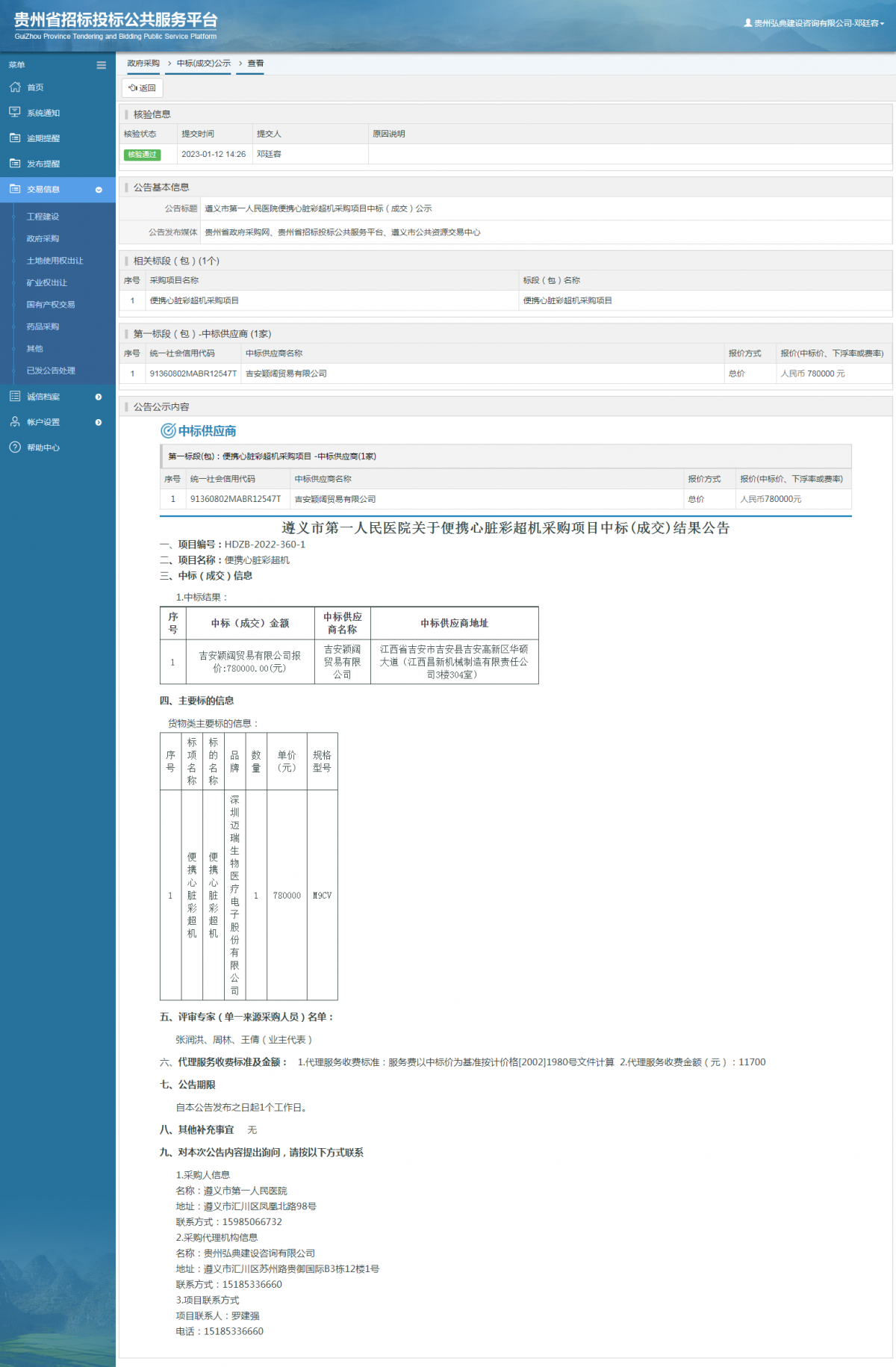This screenshot has width=896, height=1367.
Task: Click 政府采购 breadcrumb link
Action: coord(143,63)
